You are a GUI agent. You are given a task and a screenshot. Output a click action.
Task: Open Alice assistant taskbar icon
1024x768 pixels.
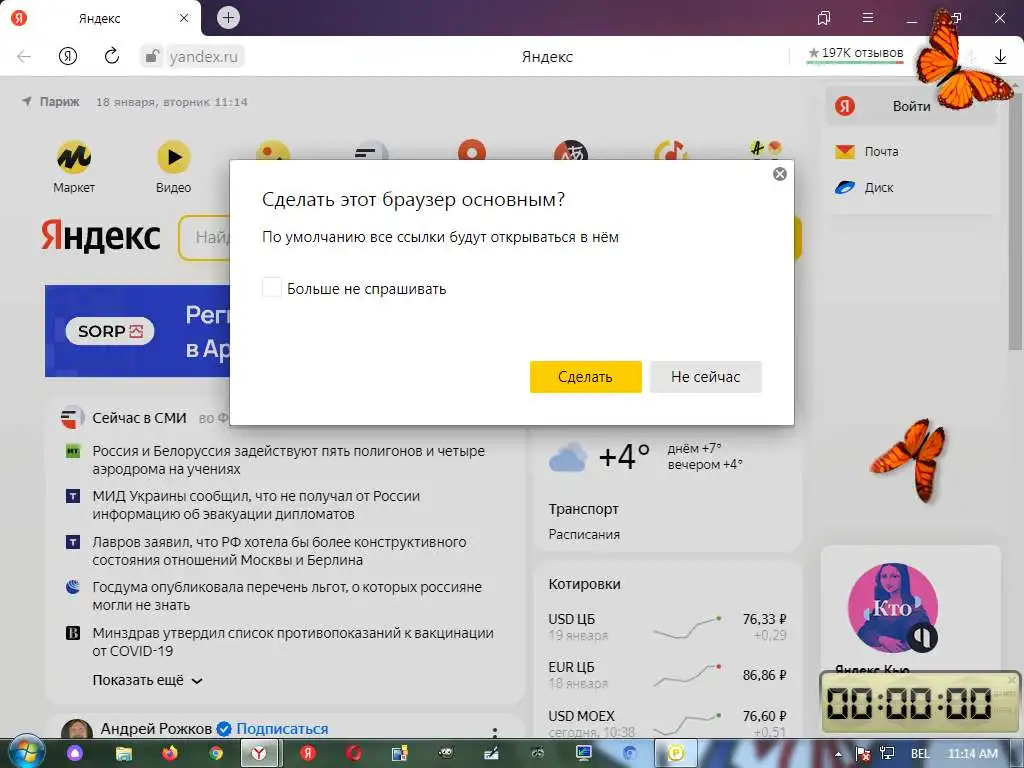tap(75, 753)
